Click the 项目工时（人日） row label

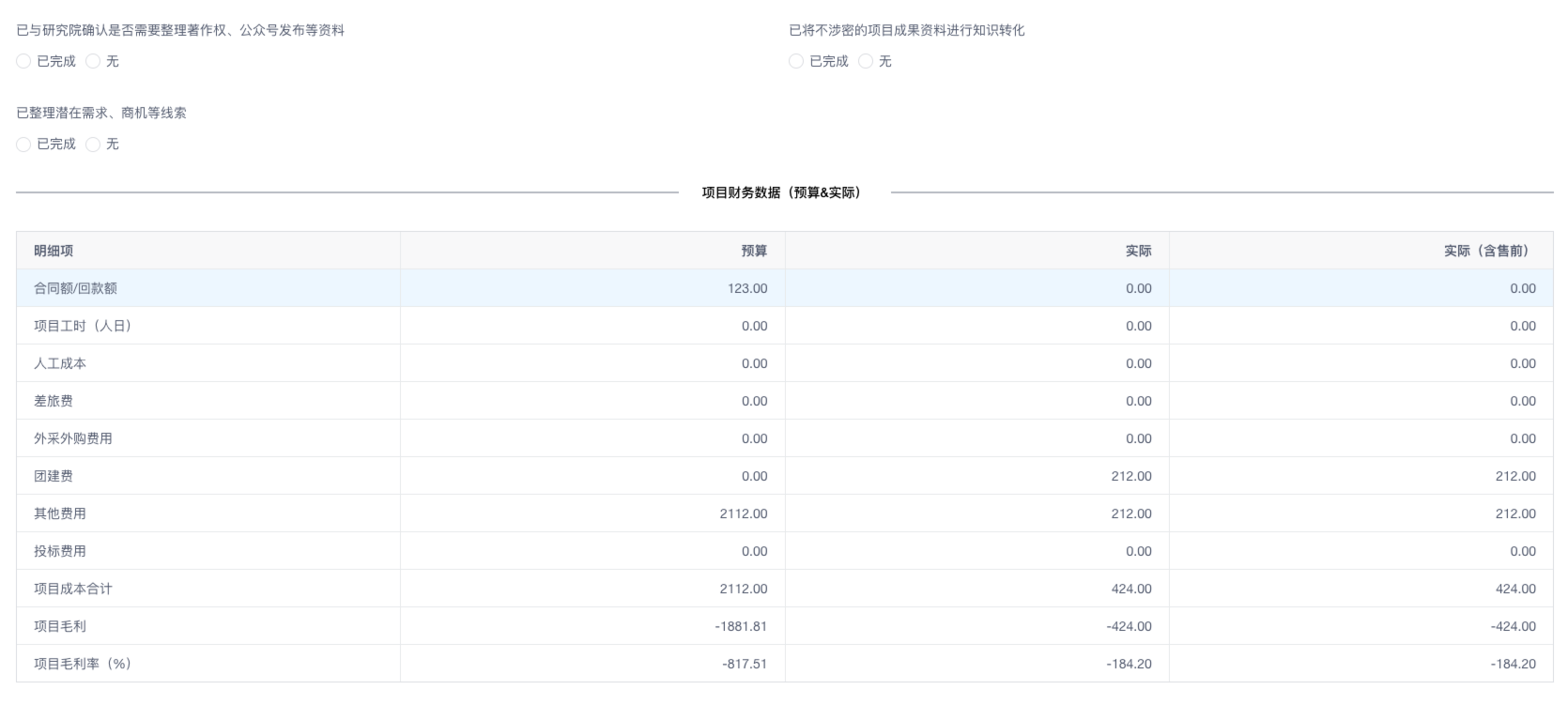pos(83,326)
